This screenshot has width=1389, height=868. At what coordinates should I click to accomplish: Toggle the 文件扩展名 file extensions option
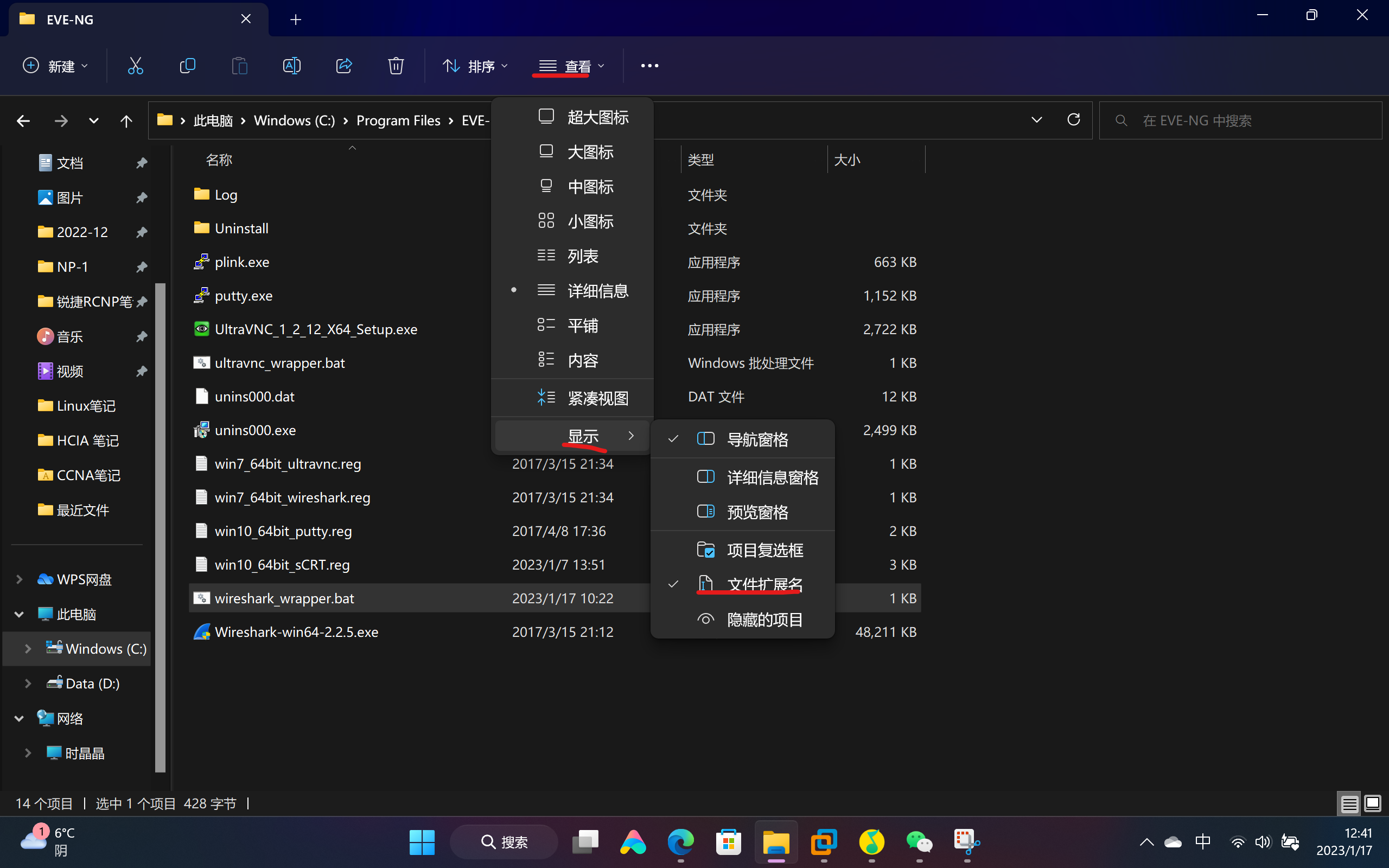(x=763, y=584)
